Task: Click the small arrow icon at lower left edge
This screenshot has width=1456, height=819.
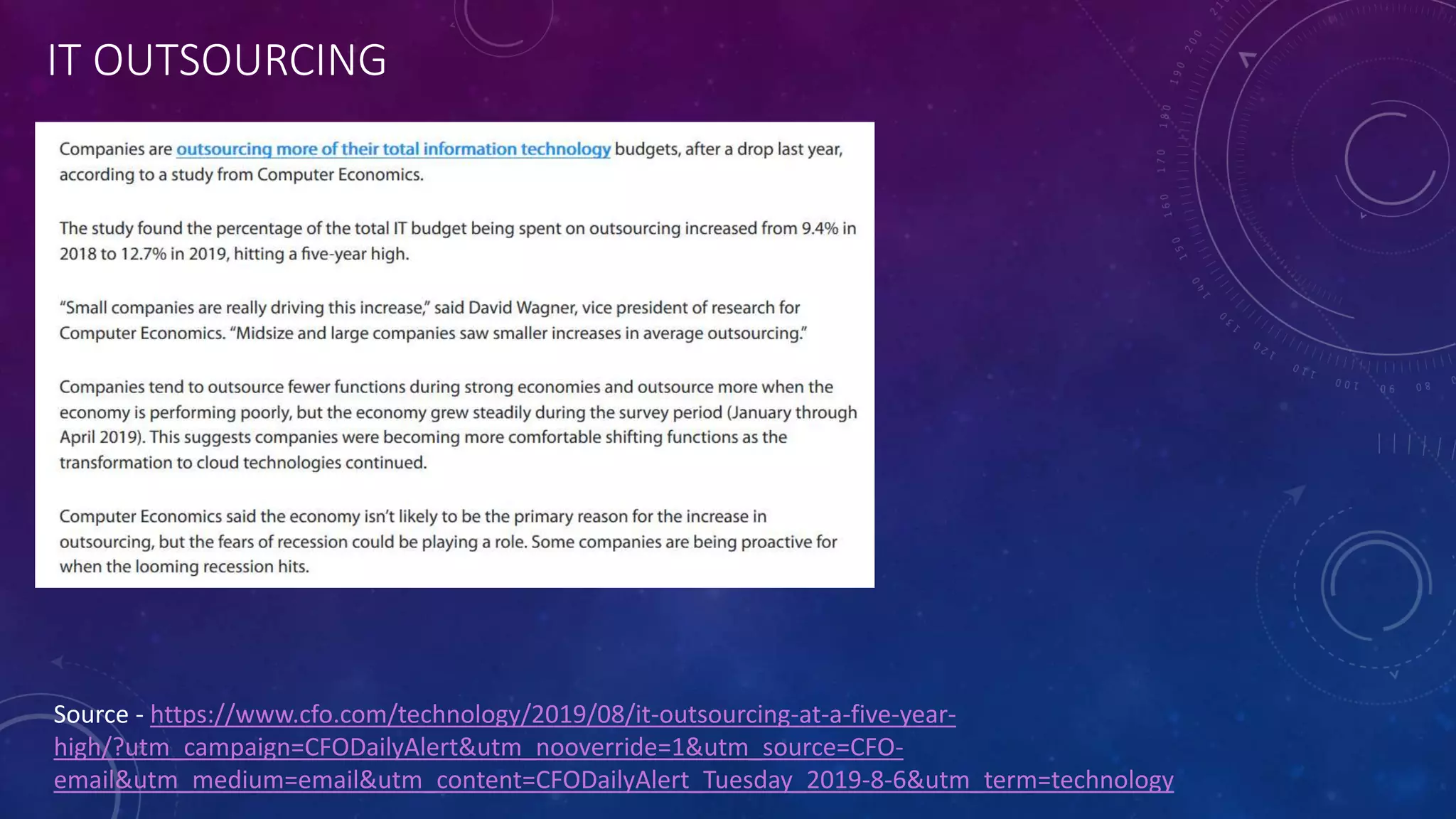Action: pyautogui.click(x=58, y=663)
